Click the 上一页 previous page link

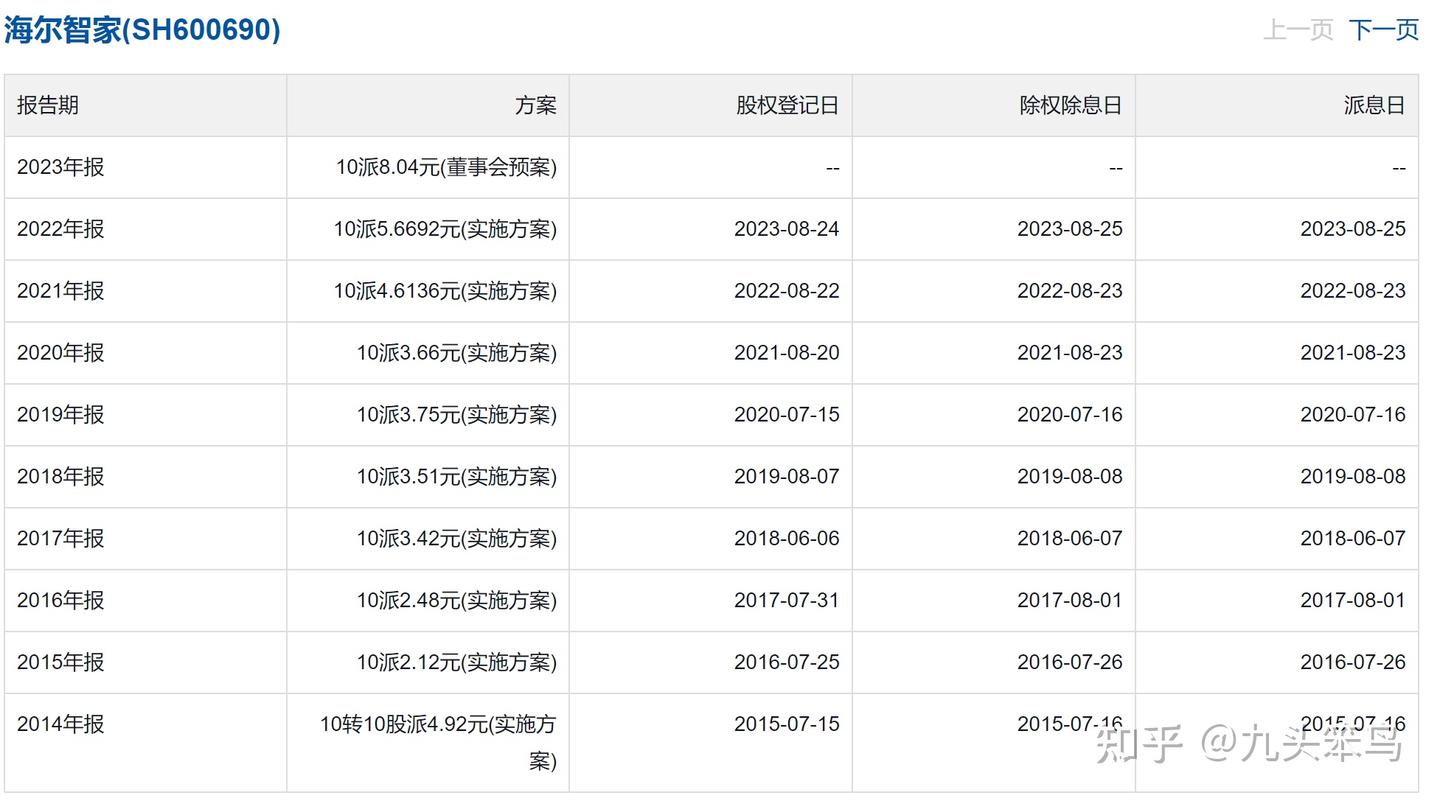tap(1298, 30)
